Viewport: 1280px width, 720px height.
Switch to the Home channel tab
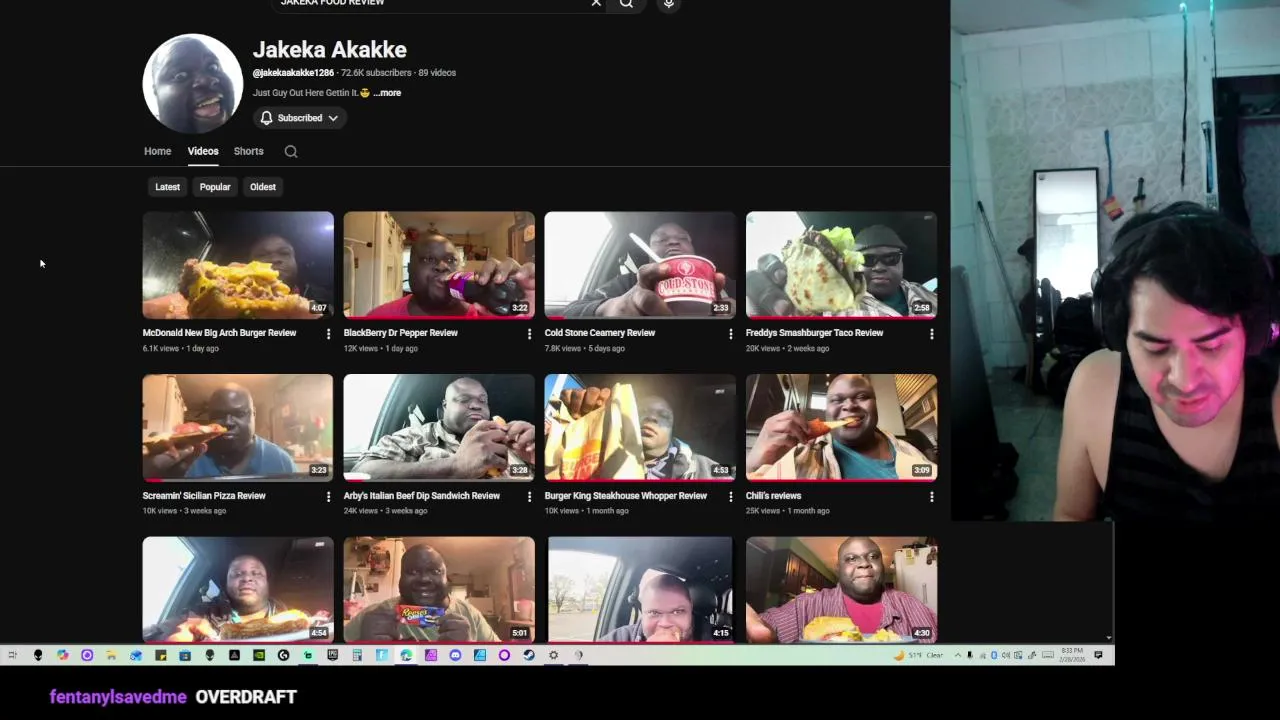click(x=157, y=151)
